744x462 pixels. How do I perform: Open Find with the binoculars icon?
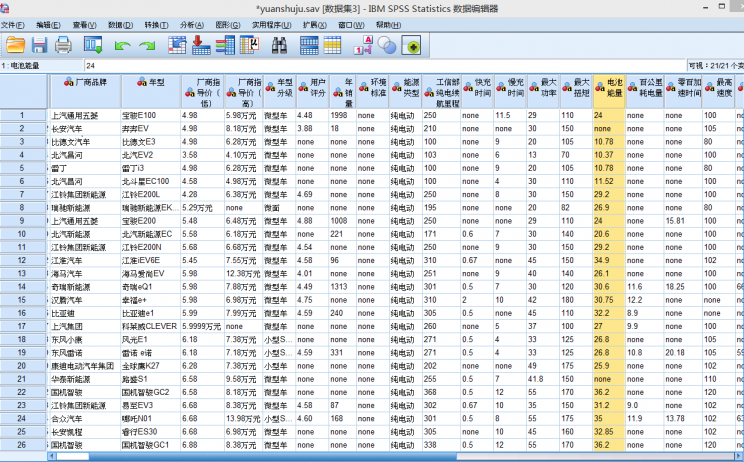tap(279, 45)
